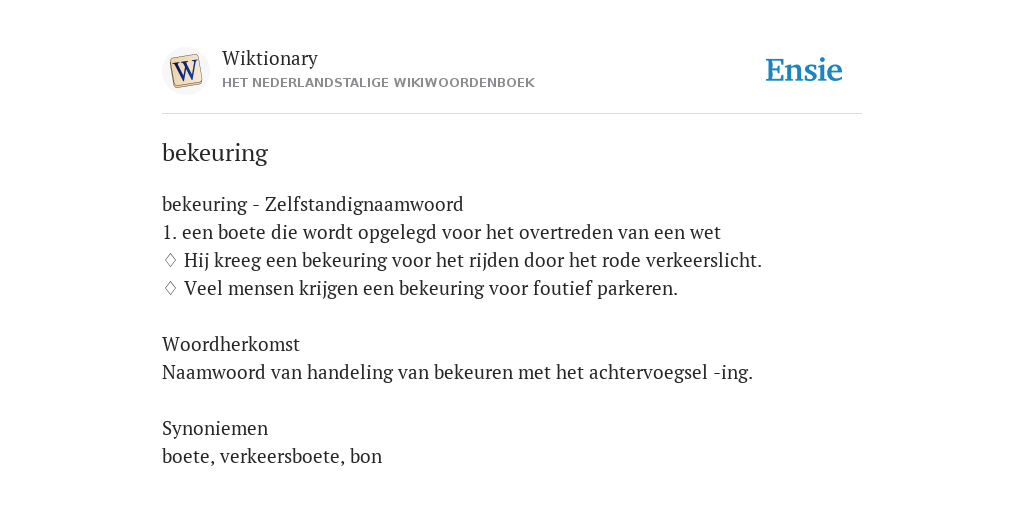Click the synonym boete
The height and width of the screenshot is (512, 1024).
tap(186, 456)
